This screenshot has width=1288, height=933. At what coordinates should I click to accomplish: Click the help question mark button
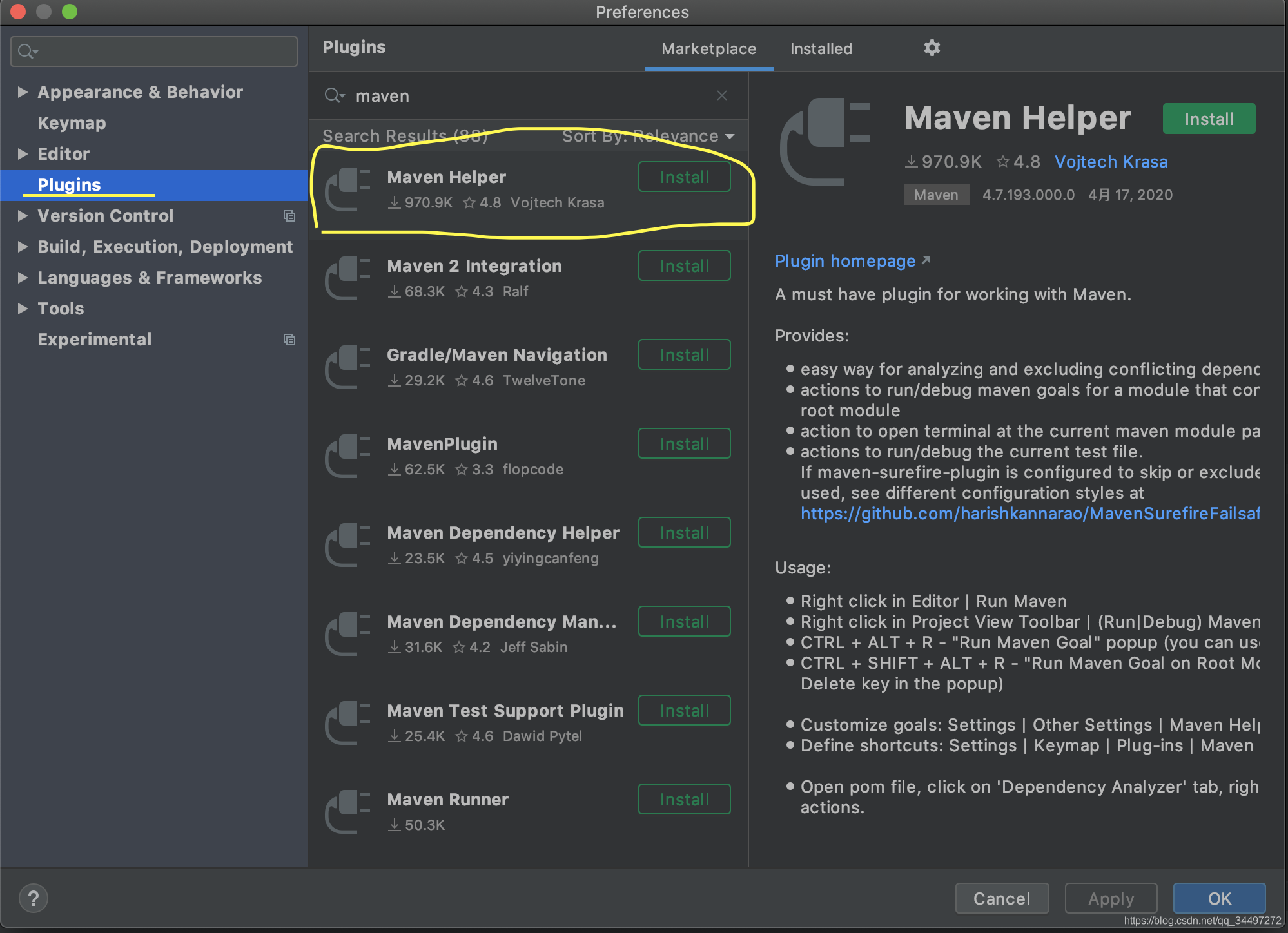click(34, 898)
